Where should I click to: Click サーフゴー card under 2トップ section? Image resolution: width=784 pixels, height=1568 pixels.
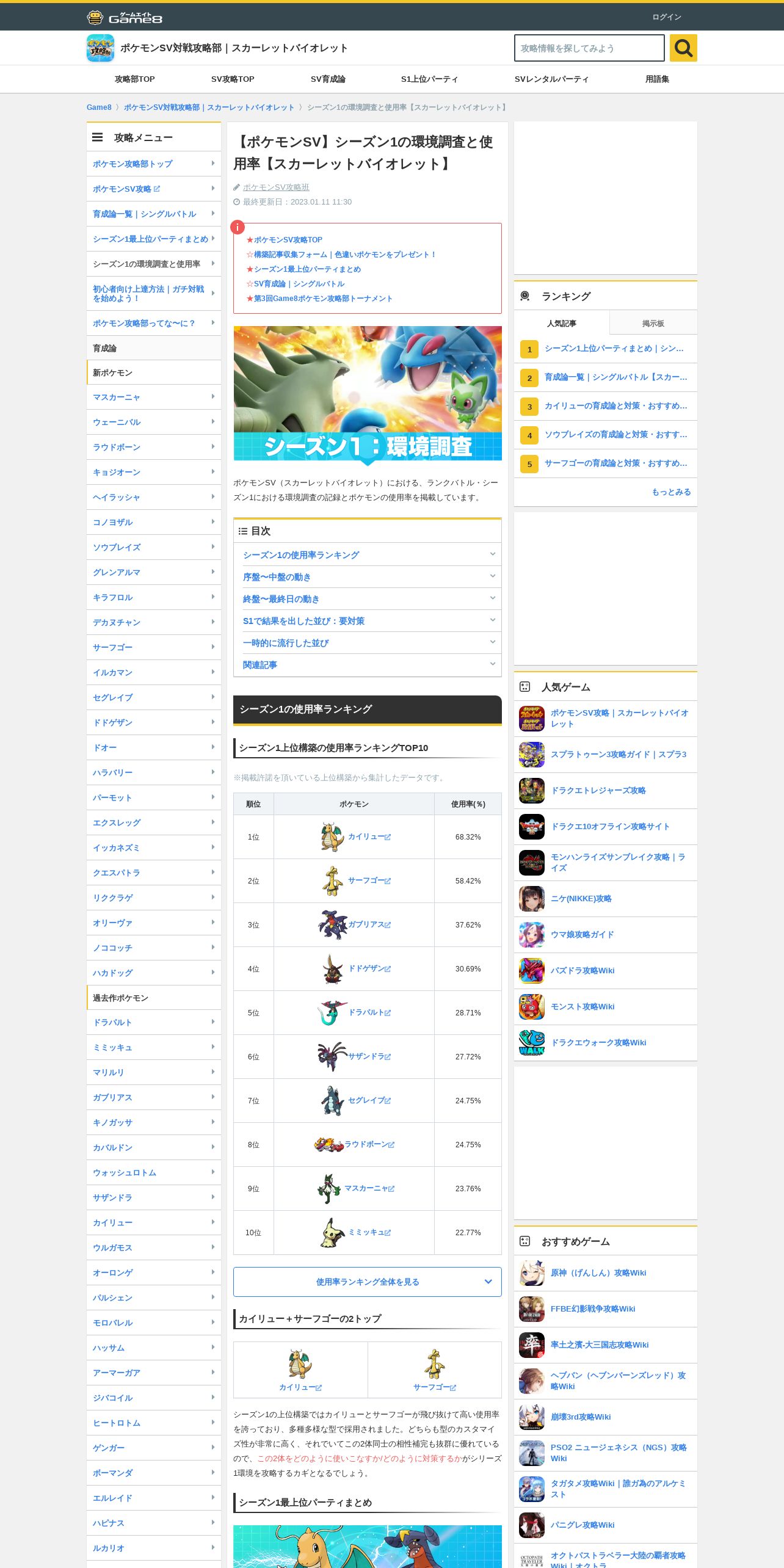tap(435, 1370)
